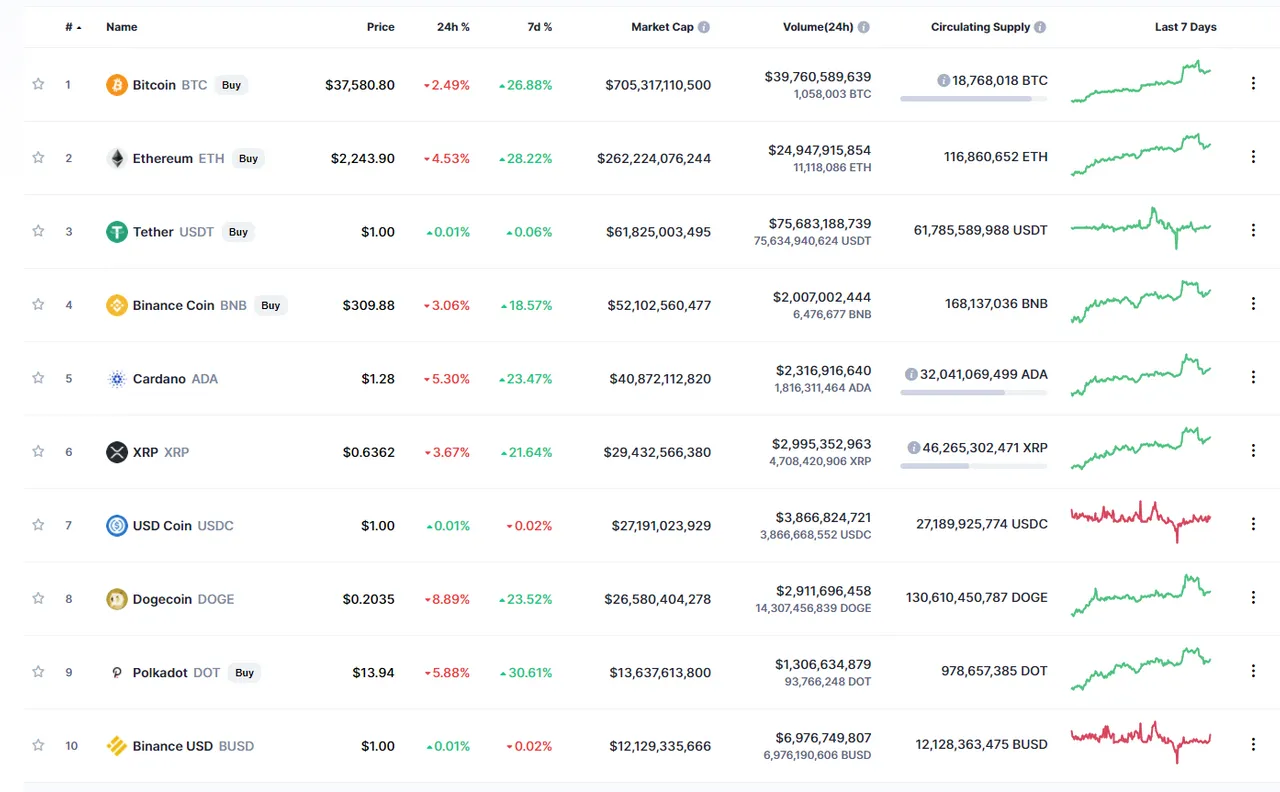Sort by the Market Cap column header

[x=662, y=27]
